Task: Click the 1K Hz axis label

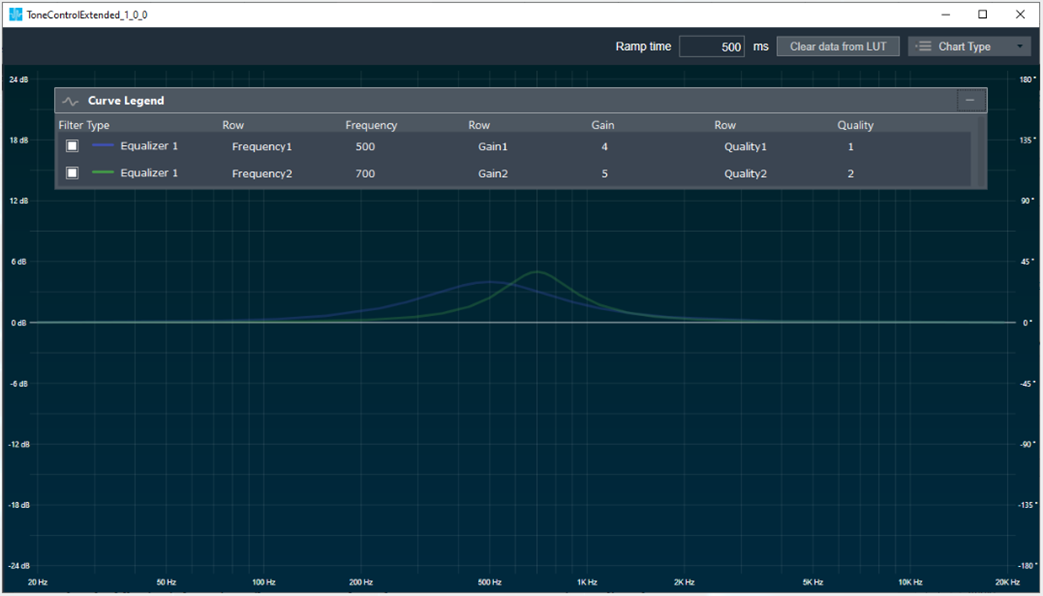Action: click(x=587, y=583)
